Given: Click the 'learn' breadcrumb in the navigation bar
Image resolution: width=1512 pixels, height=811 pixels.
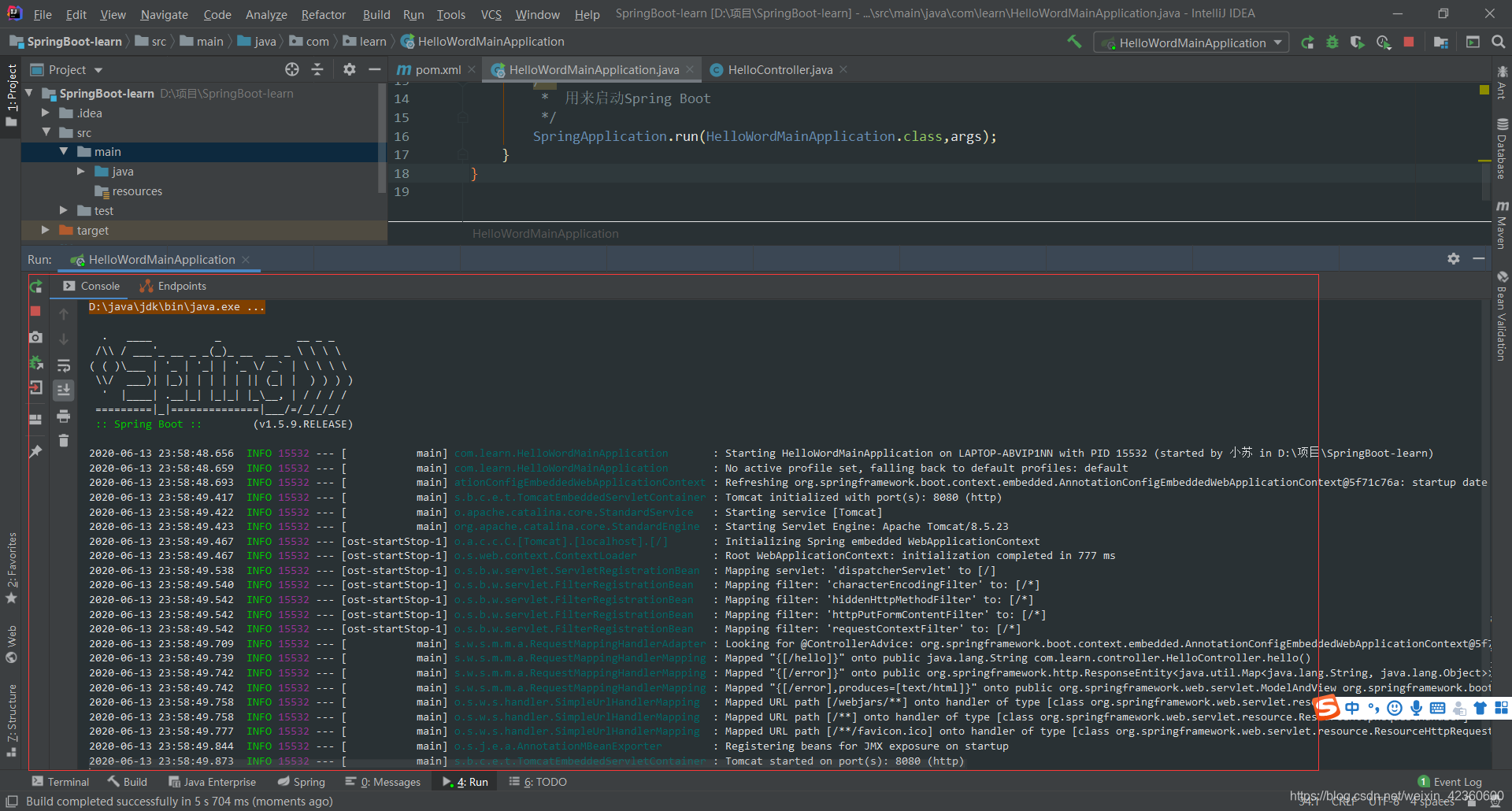Looking at the screenshot, I should click(x=364, y=42).
